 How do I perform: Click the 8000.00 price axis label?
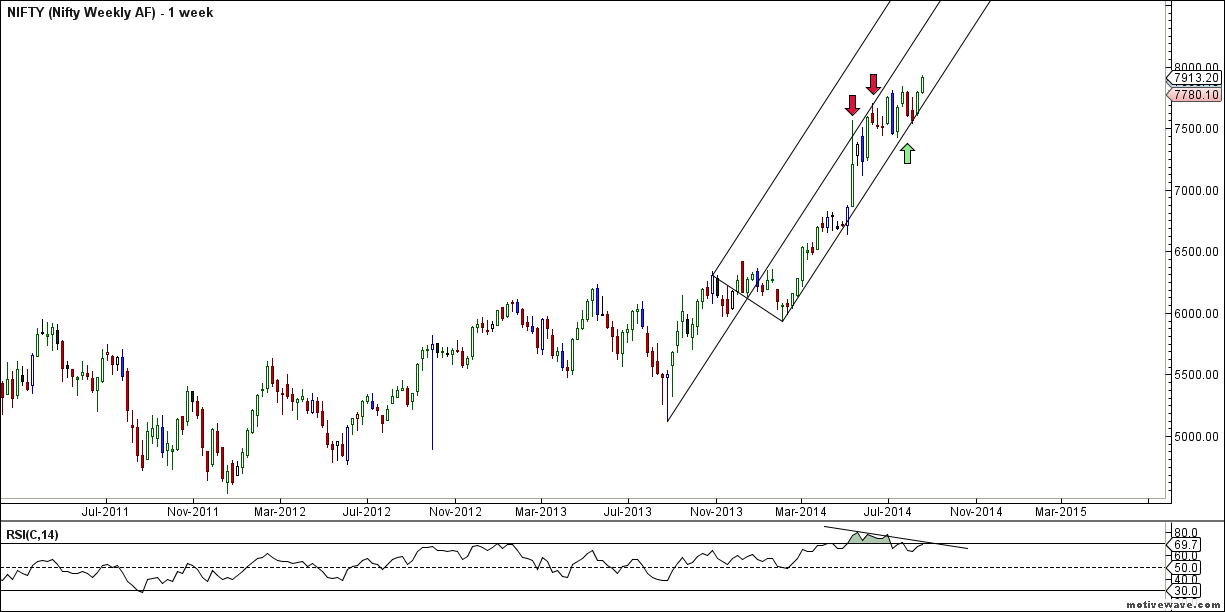(1196, 67)
